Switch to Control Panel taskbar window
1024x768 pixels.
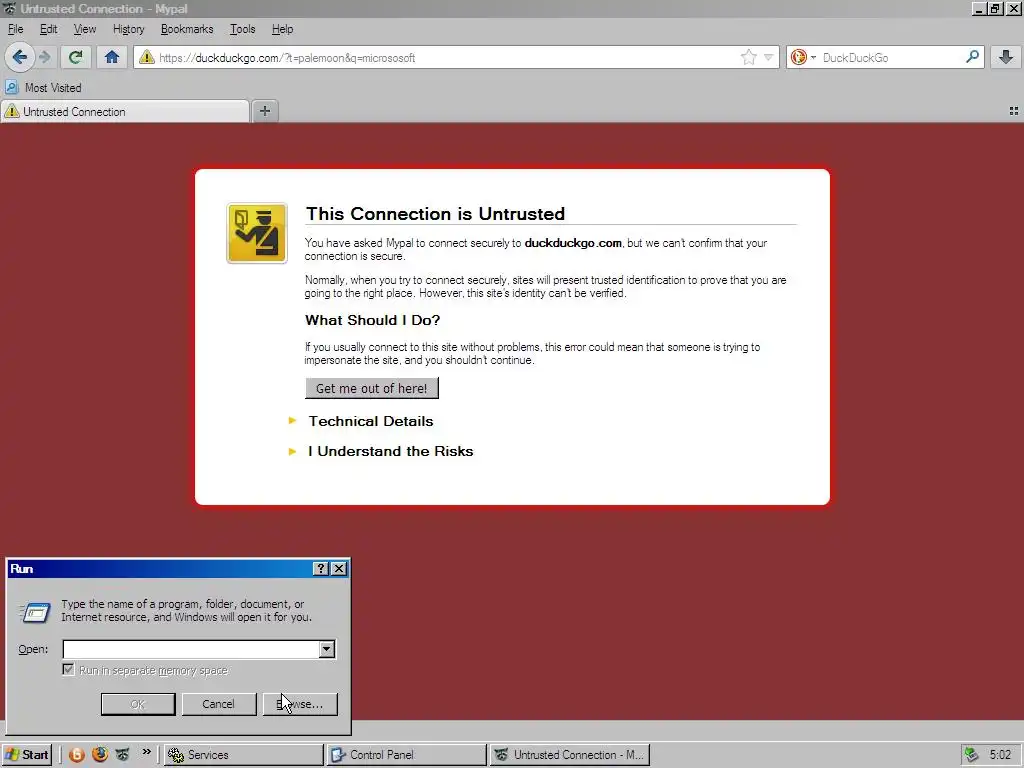point(406,755)
